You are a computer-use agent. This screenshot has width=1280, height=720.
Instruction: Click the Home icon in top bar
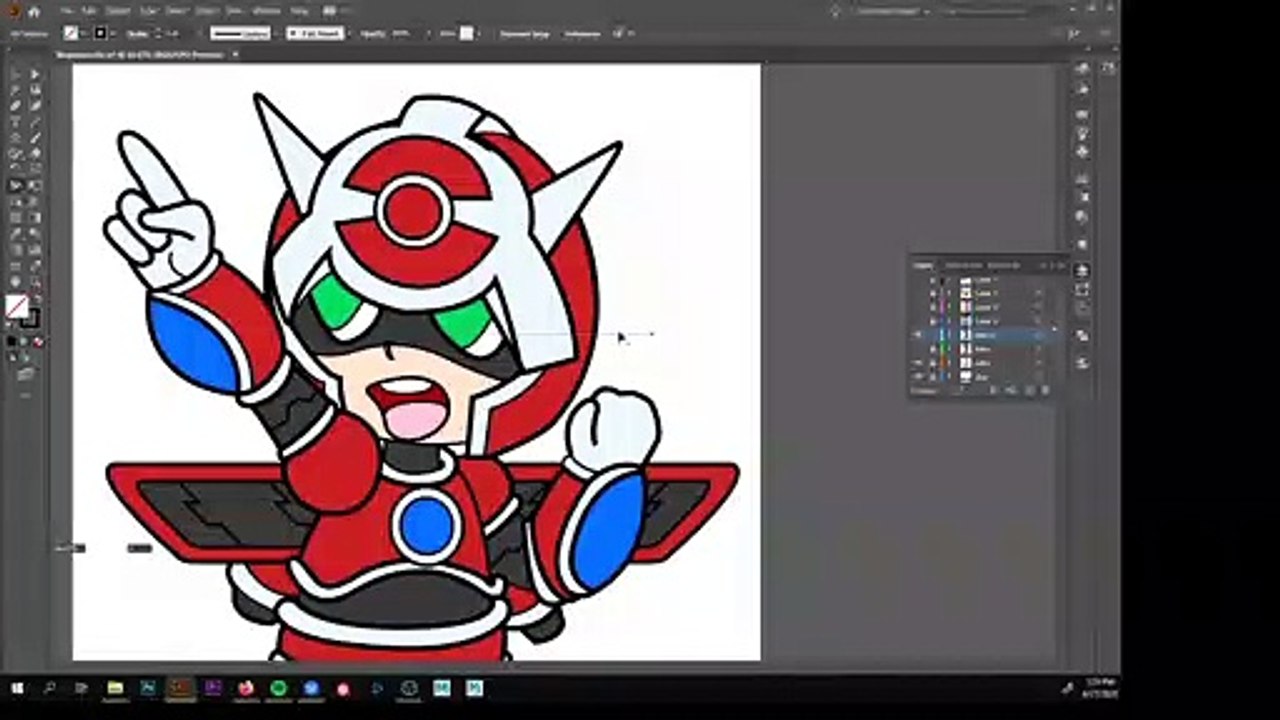coord(33,12)
